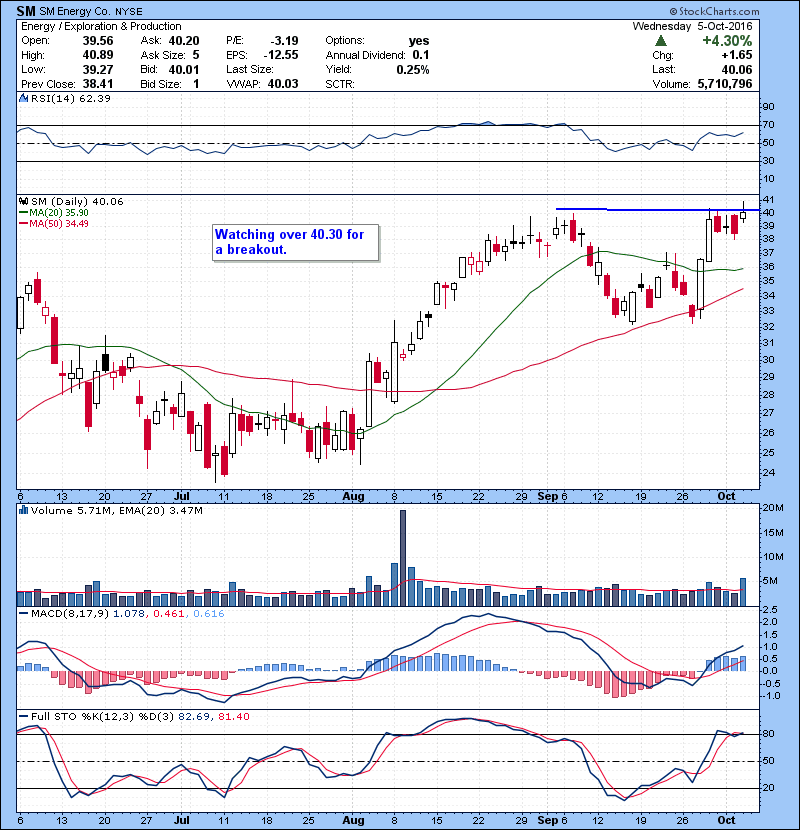Click the Oct label on price axis

tap(726, 496)
